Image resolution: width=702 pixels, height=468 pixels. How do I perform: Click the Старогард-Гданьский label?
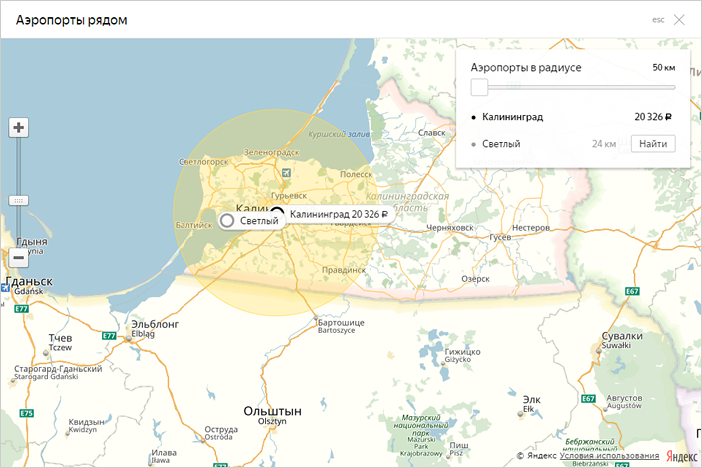pyautogui.click(x=58, y=369)
